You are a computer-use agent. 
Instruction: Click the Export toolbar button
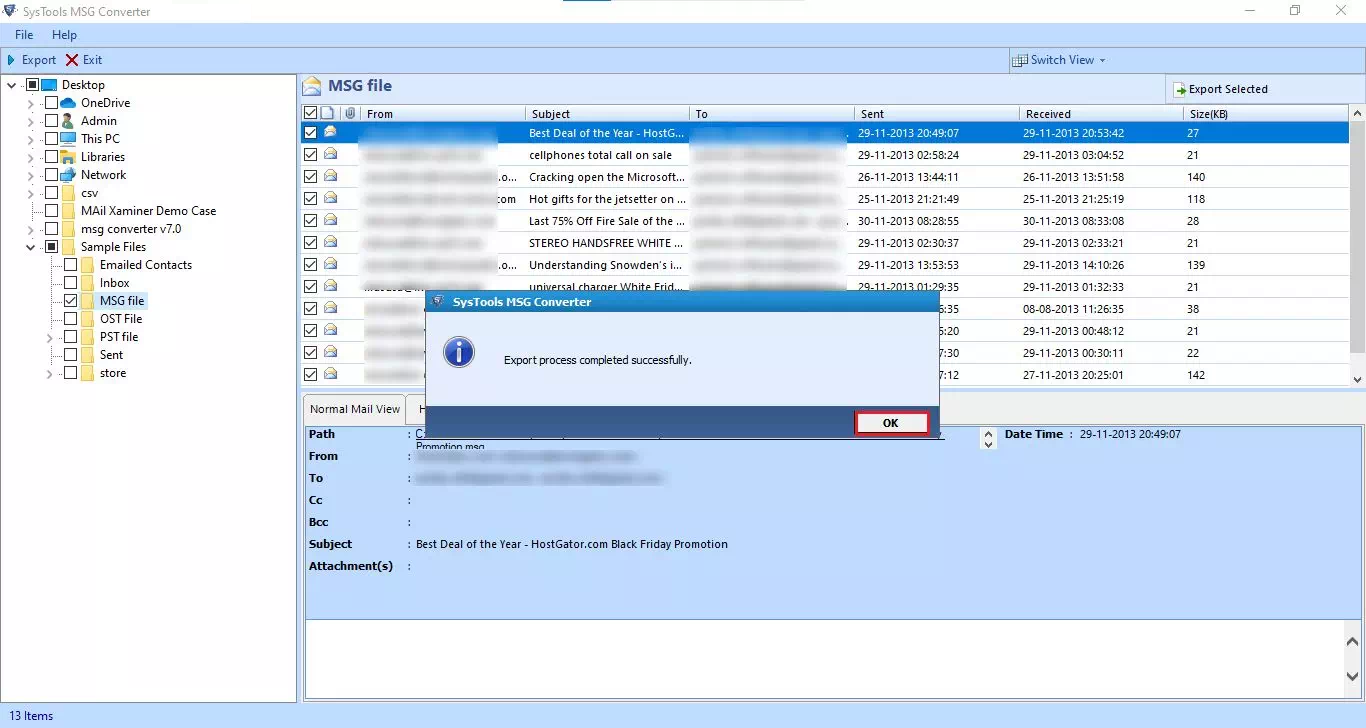click(31, 60)
